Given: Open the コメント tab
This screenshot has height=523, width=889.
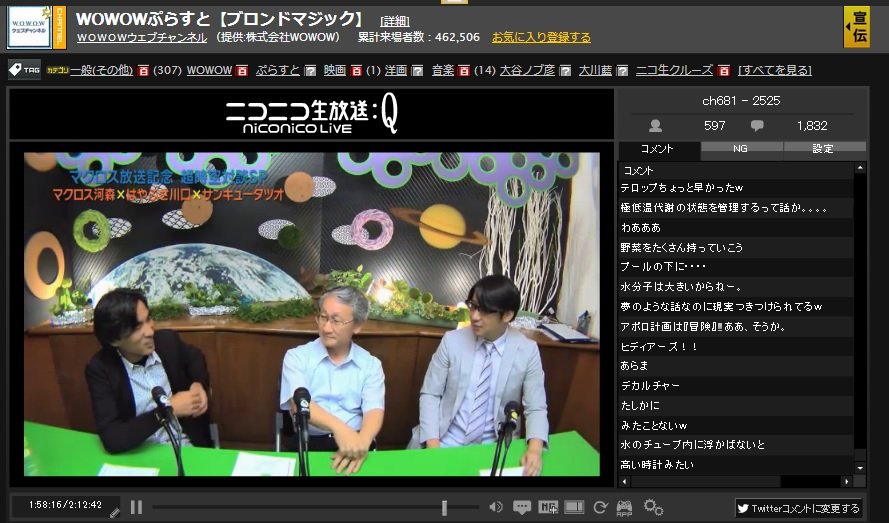Looking at the screenshot, I should 659,149.
